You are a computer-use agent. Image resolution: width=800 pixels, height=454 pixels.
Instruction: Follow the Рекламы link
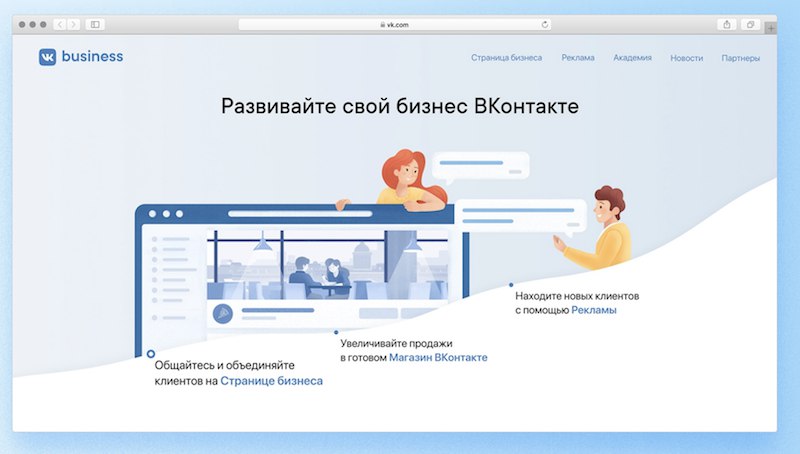pyautogui.click(x=594, y=310)
